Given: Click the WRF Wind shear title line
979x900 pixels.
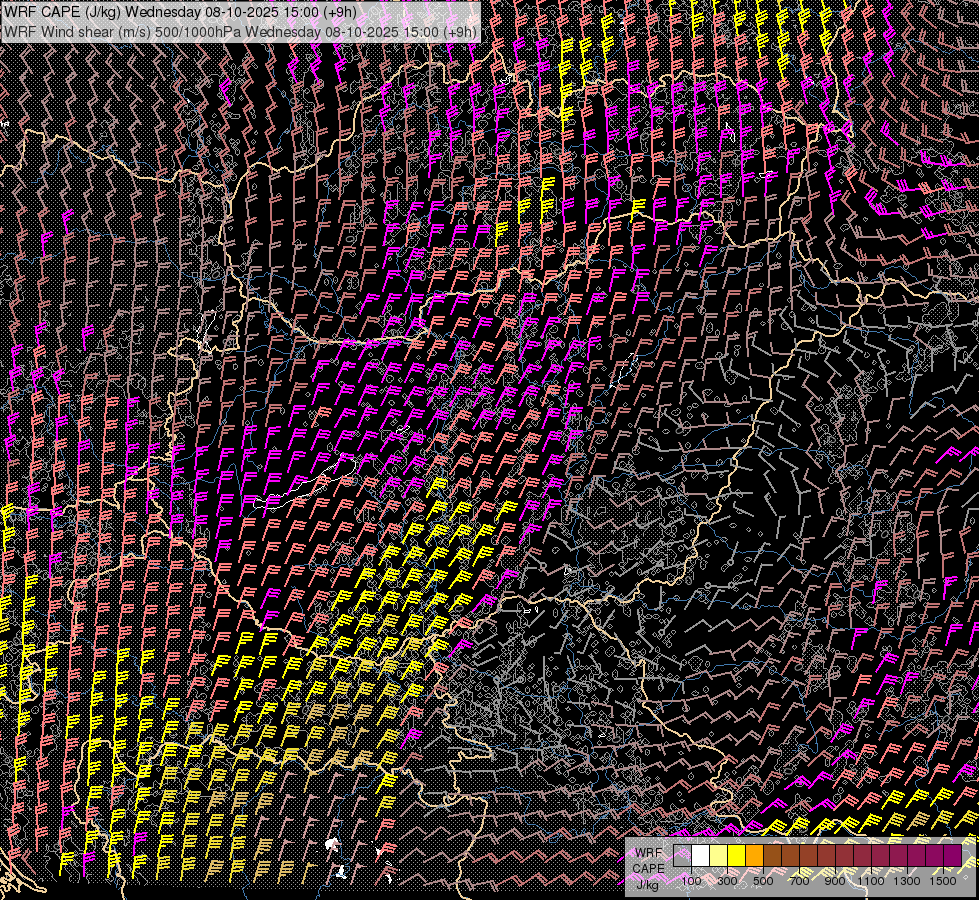Looking at the screenshot, I should click(240, 31).
